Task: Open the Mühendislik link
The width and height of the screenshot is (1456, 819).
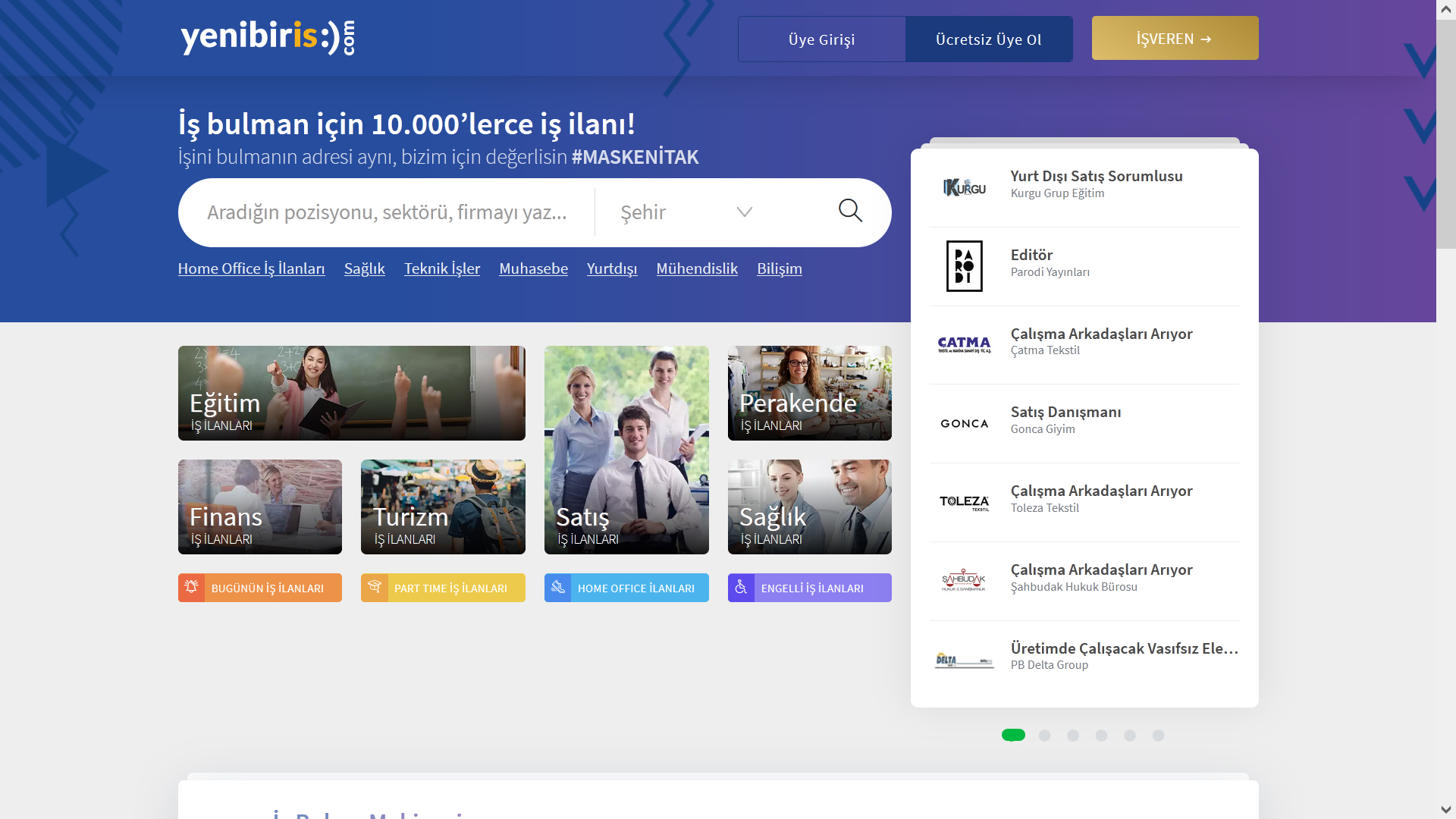Action: point(697,268)
